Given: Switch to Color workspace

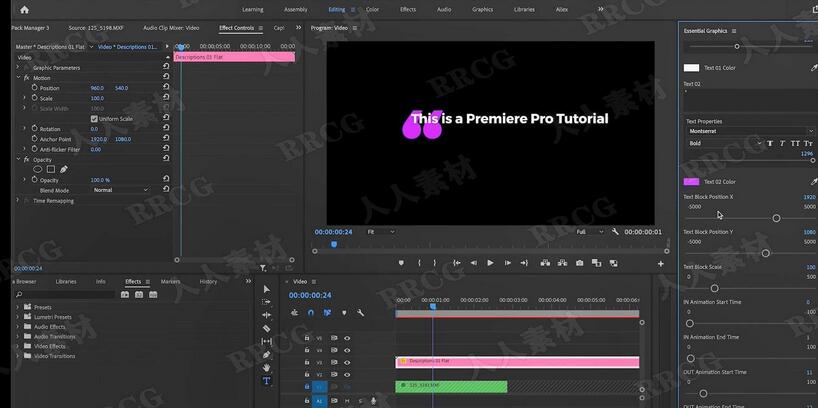Looking at the screenshot, I should 372,9.
